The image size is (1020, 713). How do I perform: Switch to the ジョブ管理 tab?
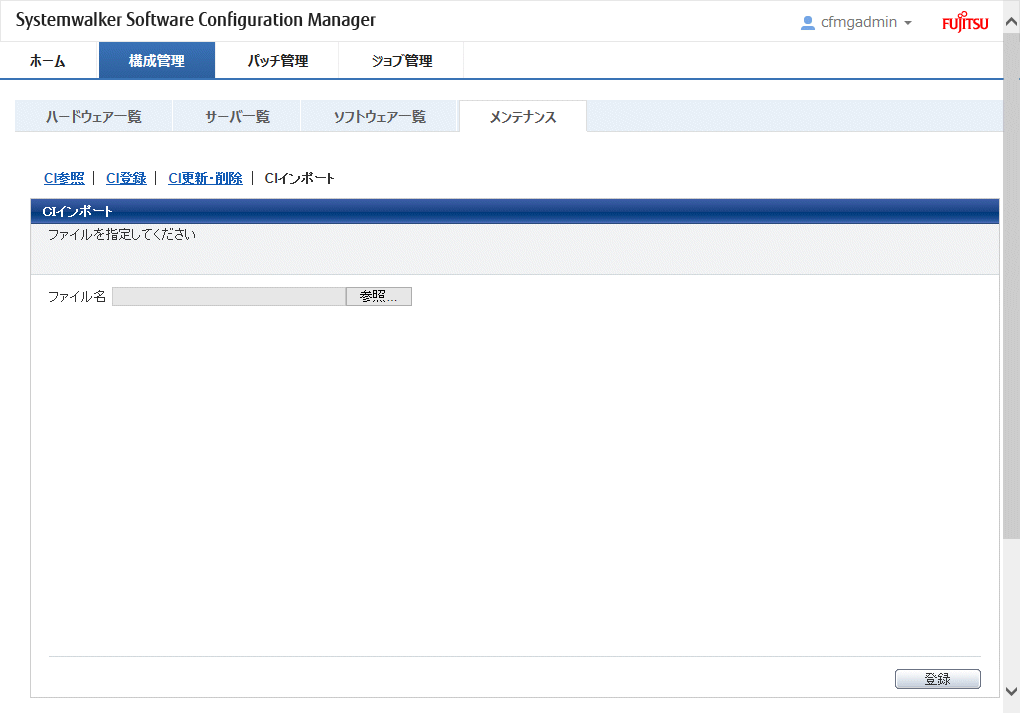(x=401, y=61)
